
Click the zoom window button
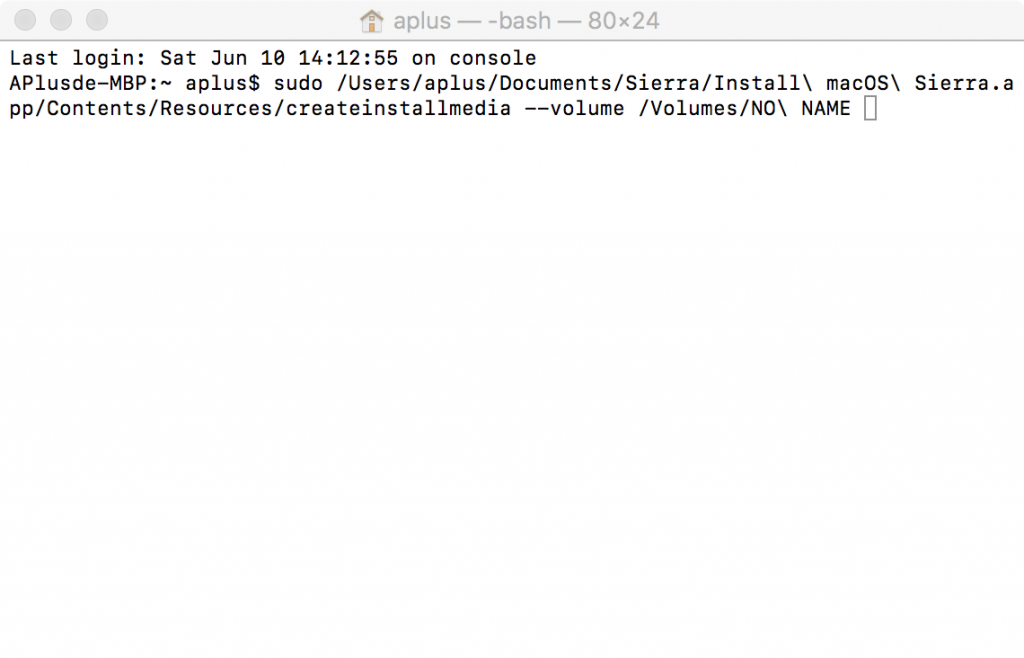pos(97,20)
